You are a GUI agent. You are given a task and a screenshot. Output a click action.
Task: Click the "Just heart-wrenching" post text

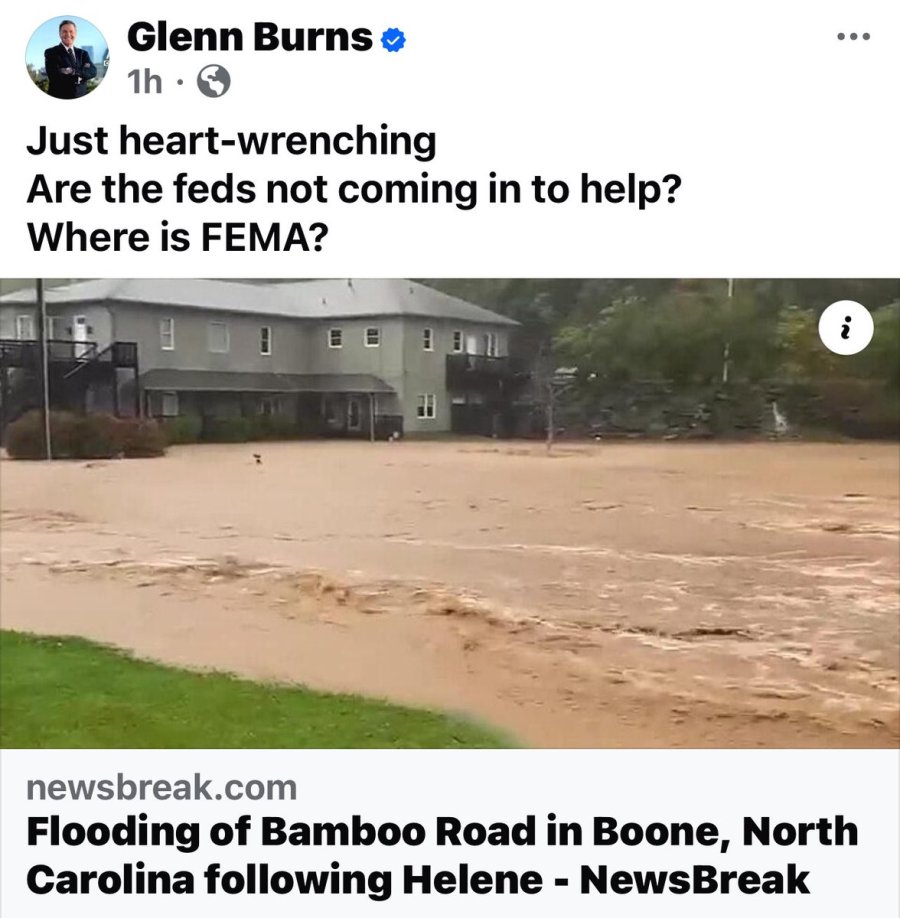(231, 141)
